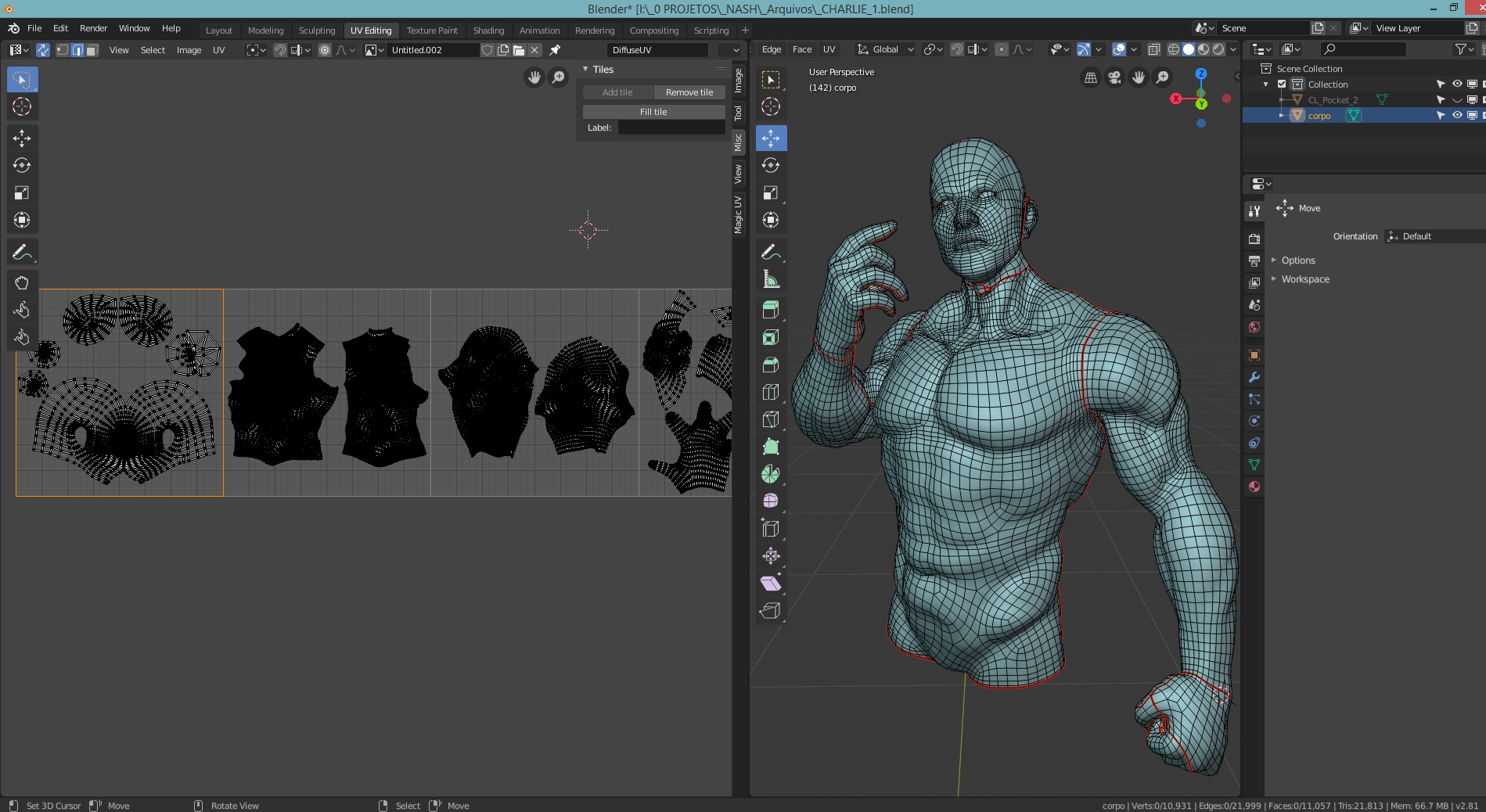Viewport: 1486px width, 812px height.
Task: Uncheck the Collection exclude checkbox
Action: point(1282,84)
